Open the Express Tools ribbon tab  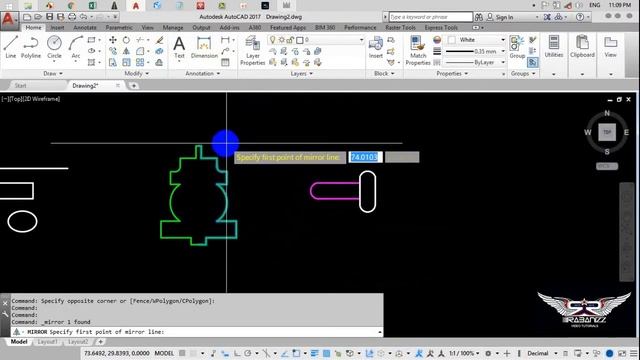pos(441,27)
